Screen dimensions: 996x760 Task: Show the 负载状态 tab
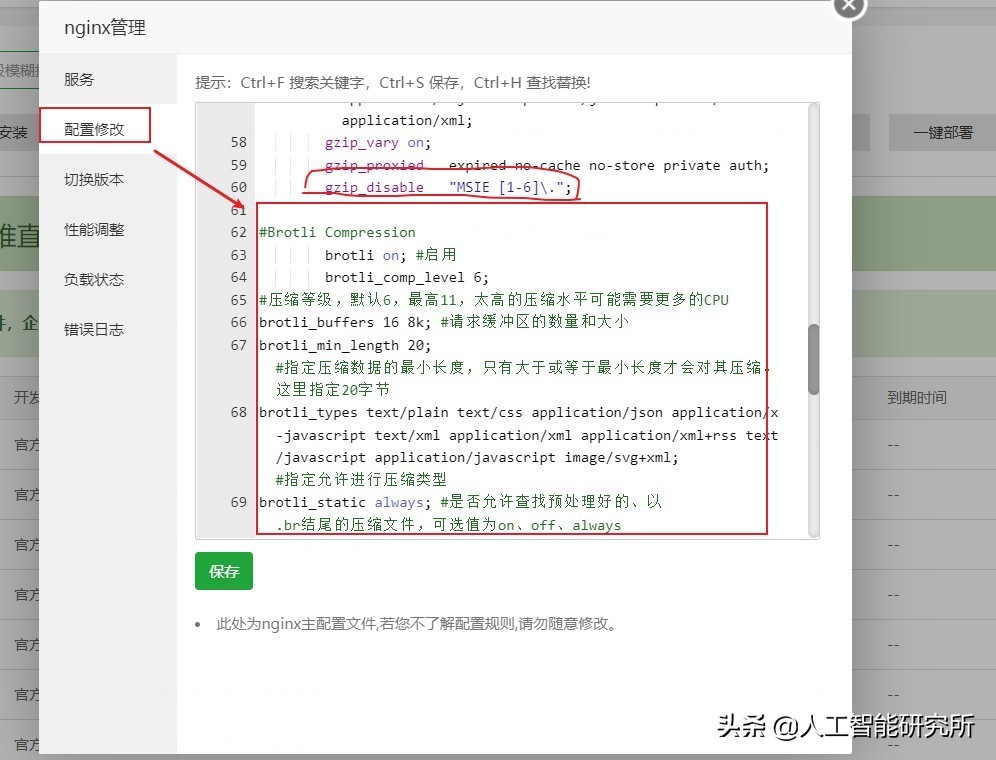click(x=94, y=280)
